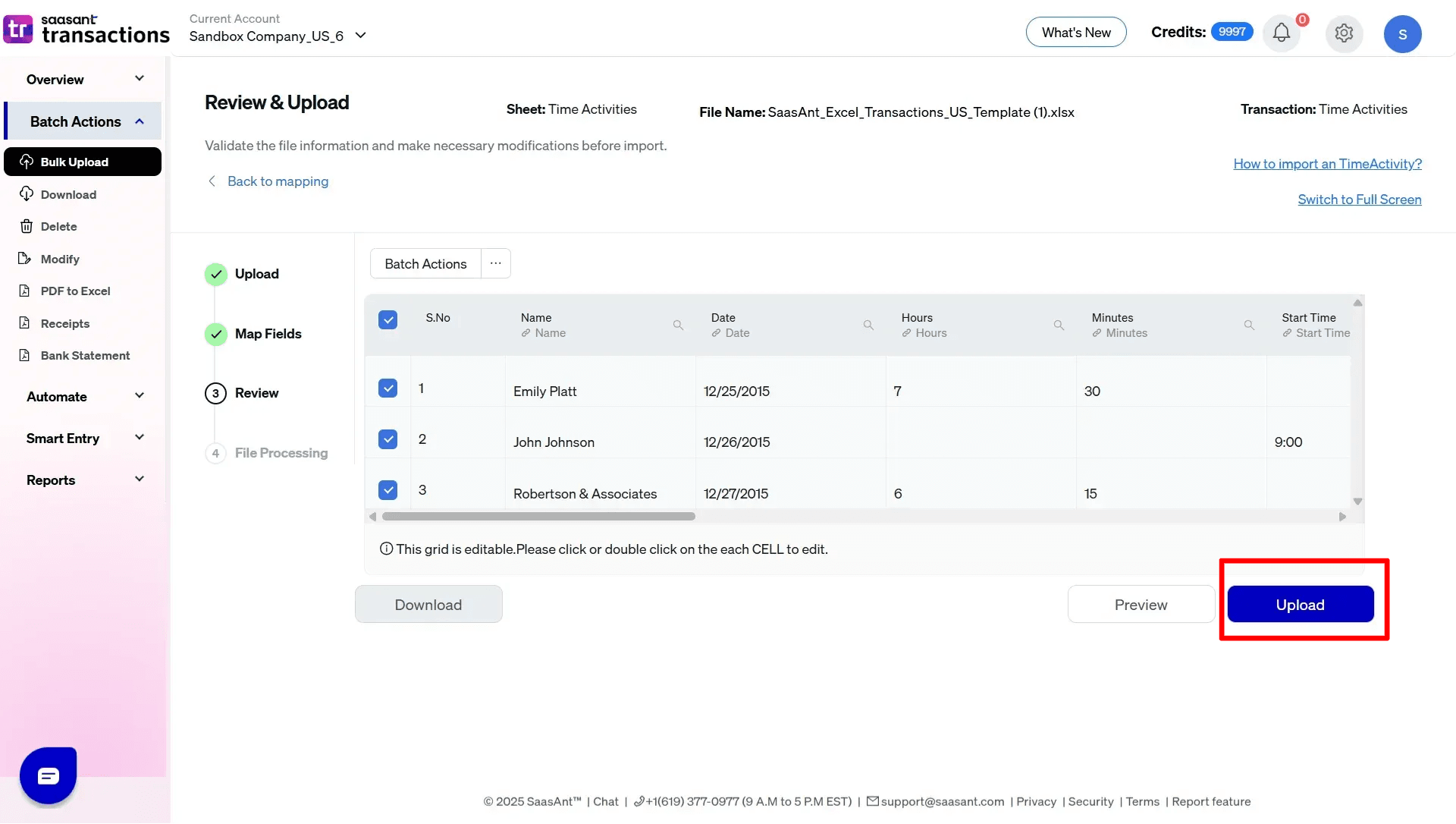Click the Delete trash icon in sidebar

27,226
